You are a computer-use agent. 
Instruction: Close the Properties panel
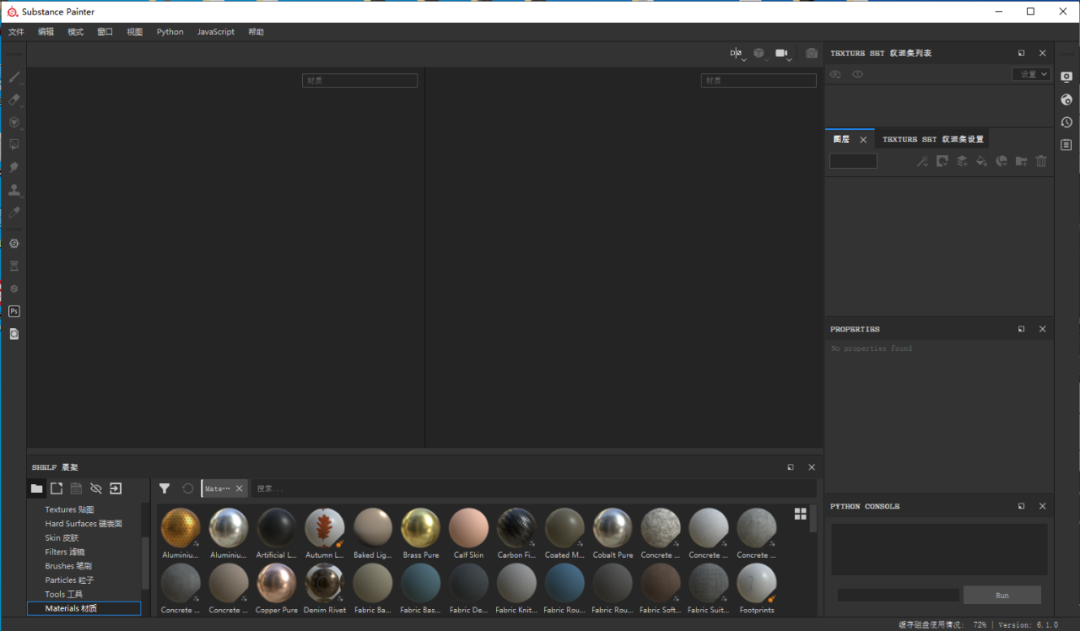click(1042, 329)
